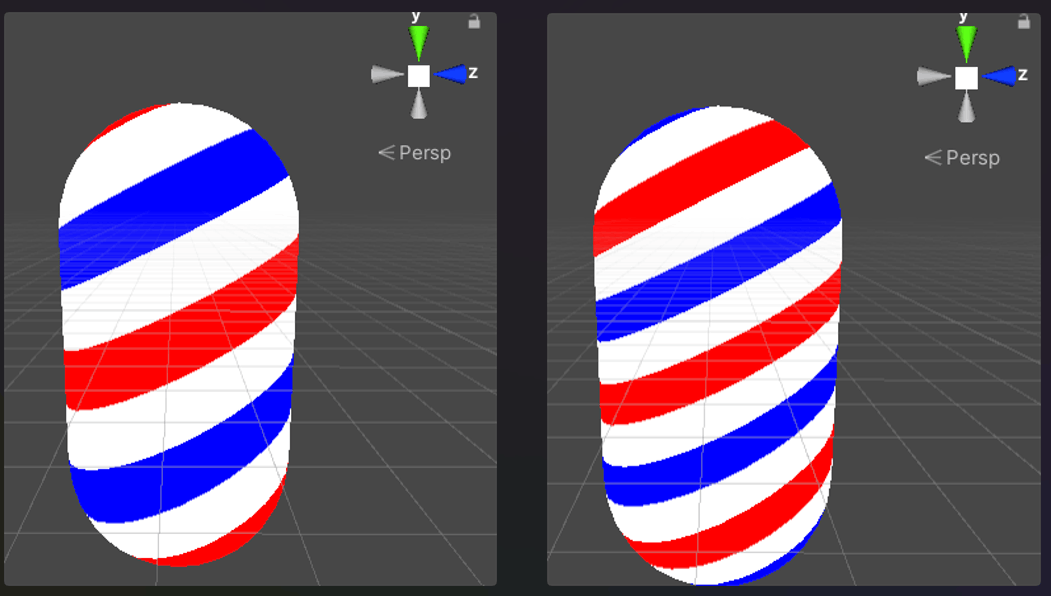Click the white center cube of right viewport gizmo
The height and width of the screenshot is (596, 1051).
[x=967, y=78]
